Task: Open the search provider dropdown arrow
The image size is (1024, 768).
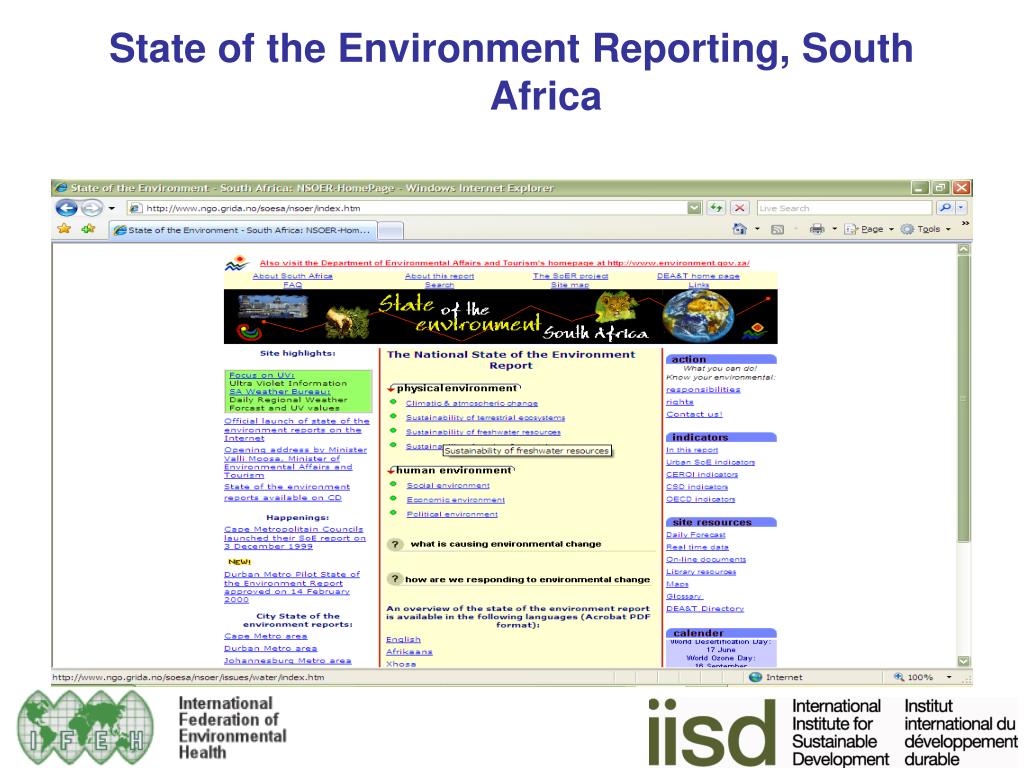Action: [961, 208]
